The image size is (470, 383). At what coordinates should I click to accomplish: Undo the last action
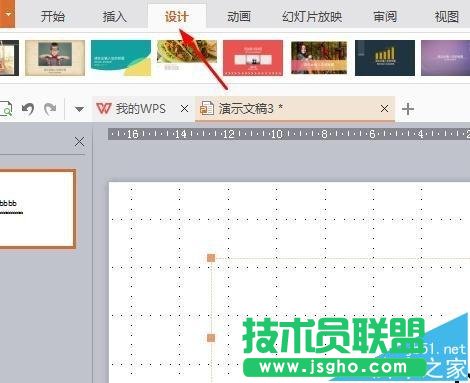pos(28,109)
